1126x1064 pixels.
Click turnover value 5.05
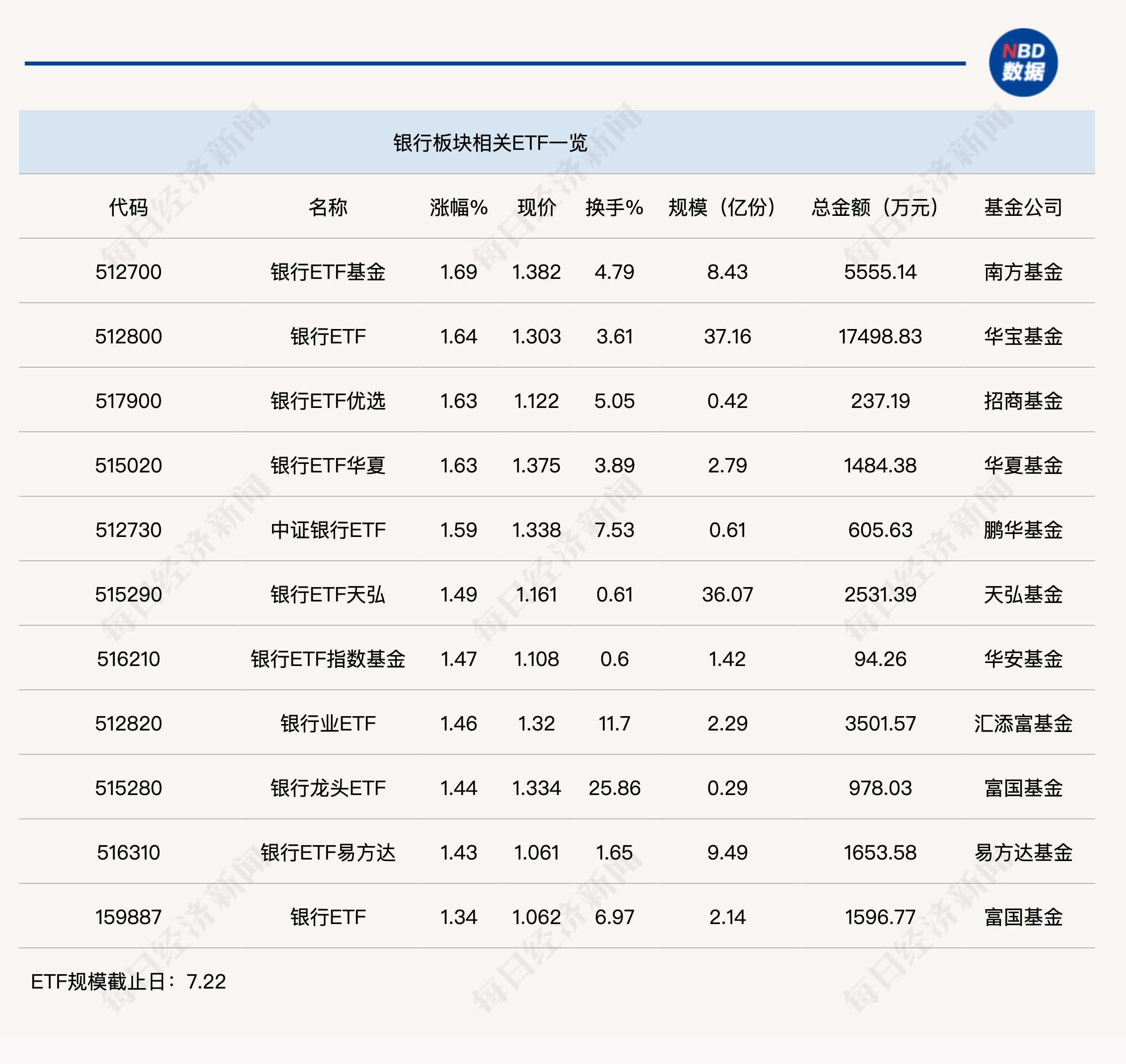point(614,401)
